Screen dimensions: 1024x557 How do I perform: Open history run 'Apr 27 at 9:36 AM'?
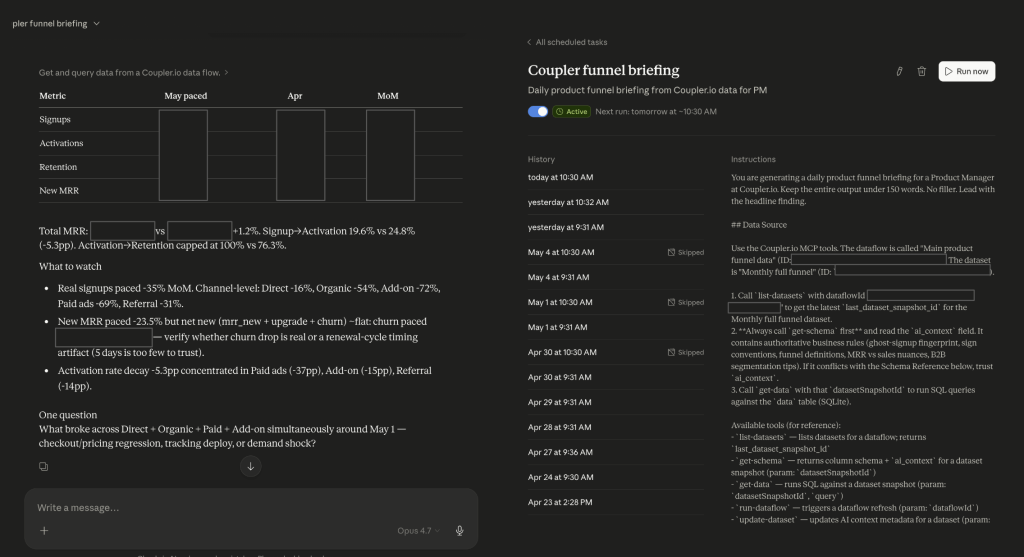(616, 452)
